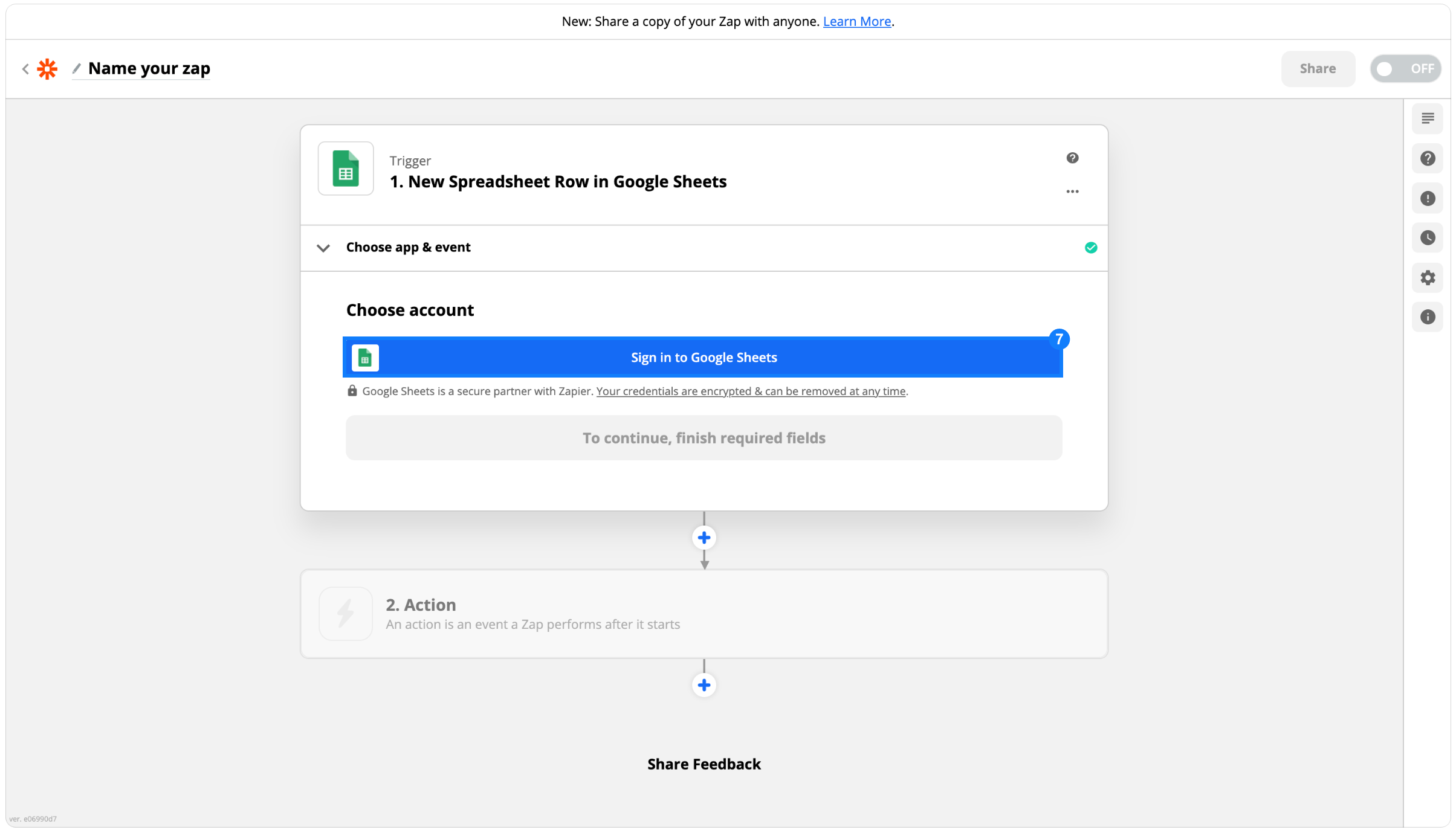This screenshot has height=830, width=1456.
Task: Click the lock icon near secure partner text
Action: point(352,391)
